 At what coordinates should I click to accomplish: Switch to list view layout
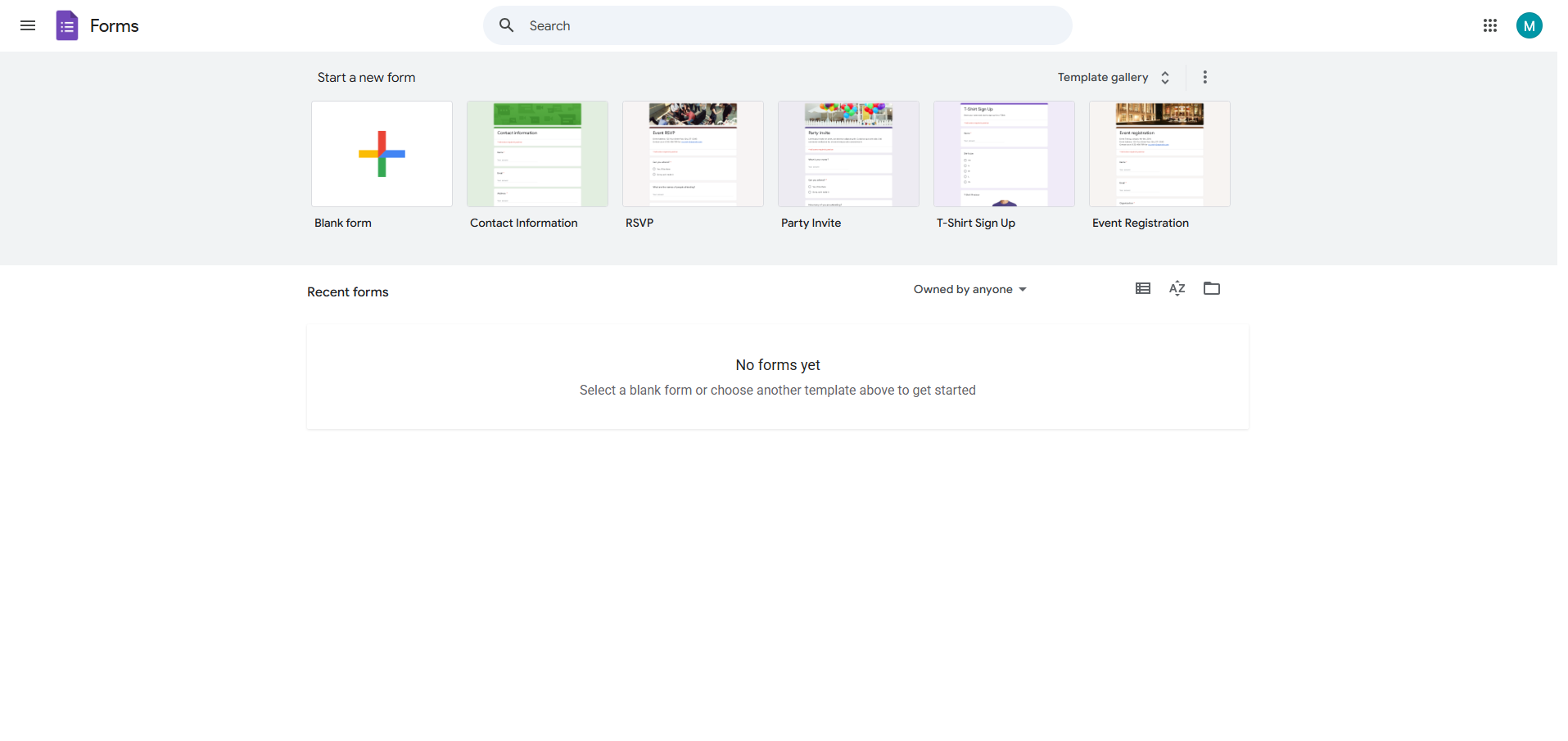[x=1142, y=288]
